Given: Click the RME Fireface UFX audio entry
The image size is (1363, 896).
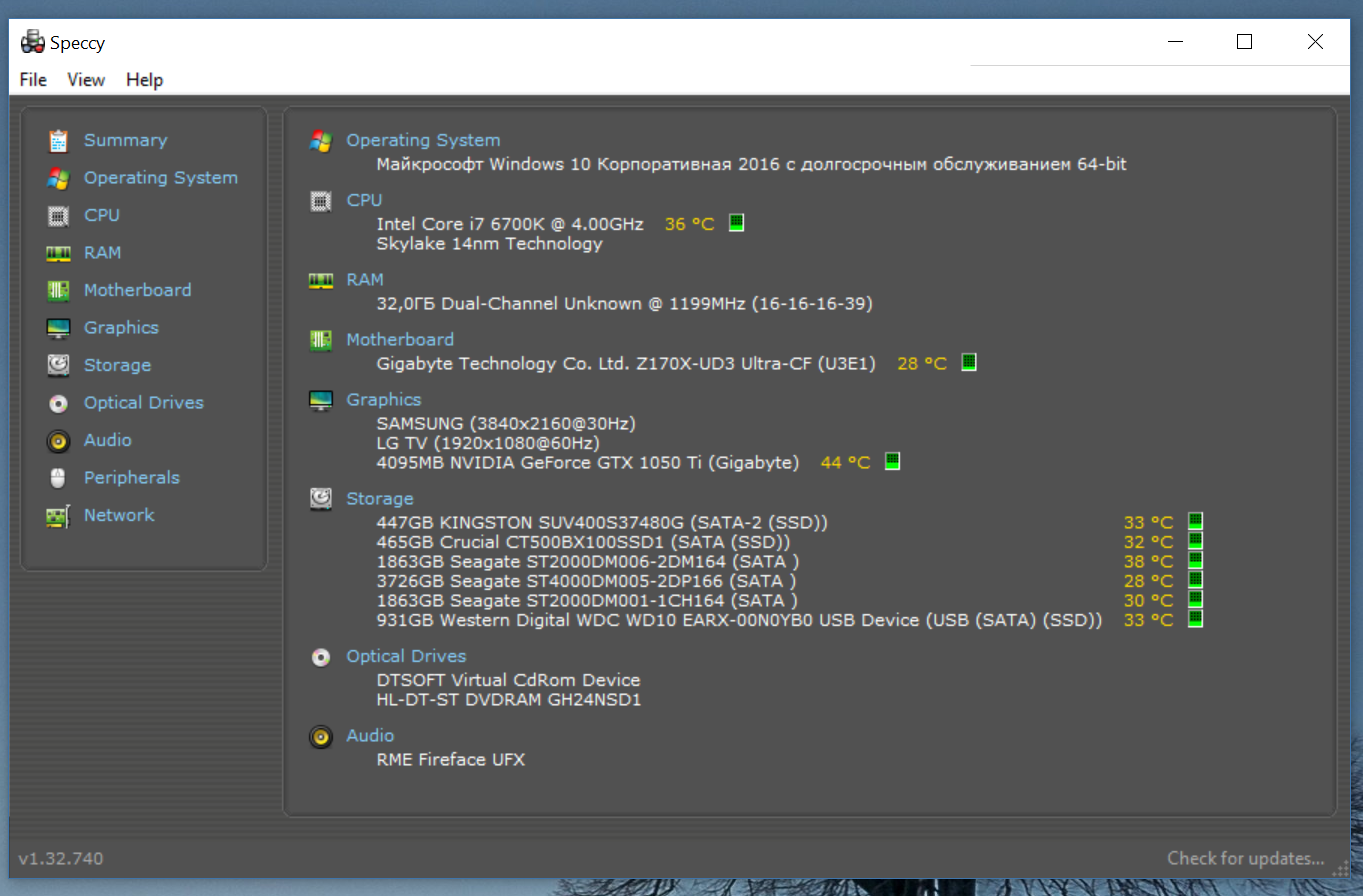Looking at the screenshot, I should point(451,760).
